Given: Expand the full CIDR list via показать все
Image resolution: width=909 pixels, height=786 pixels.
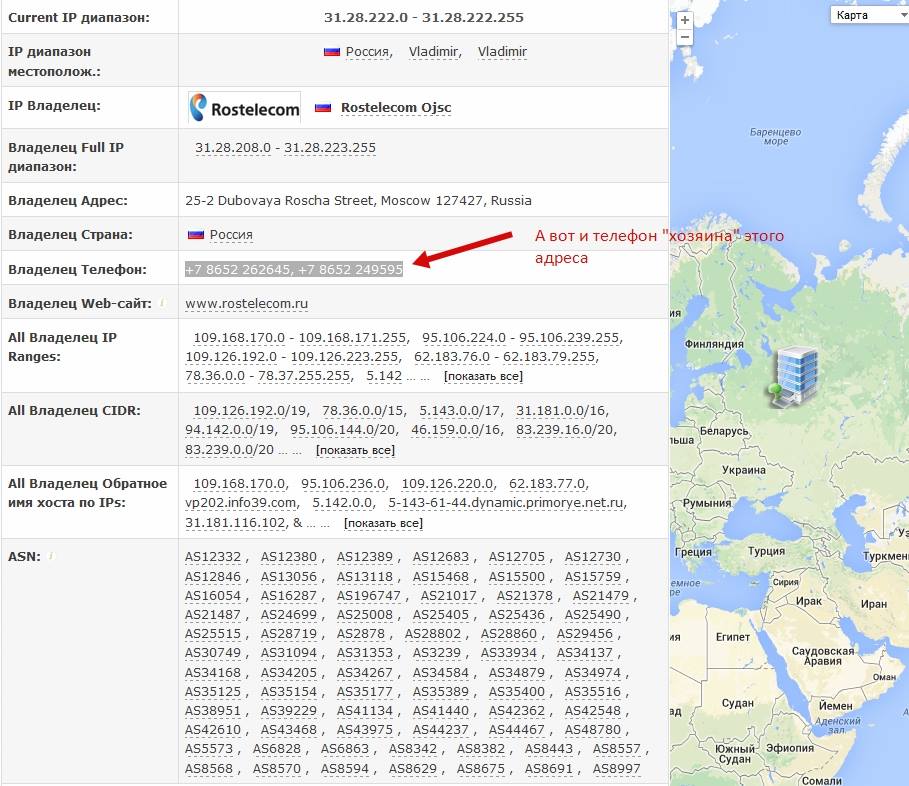Looking at the screenshot, I should pos(355,451).
